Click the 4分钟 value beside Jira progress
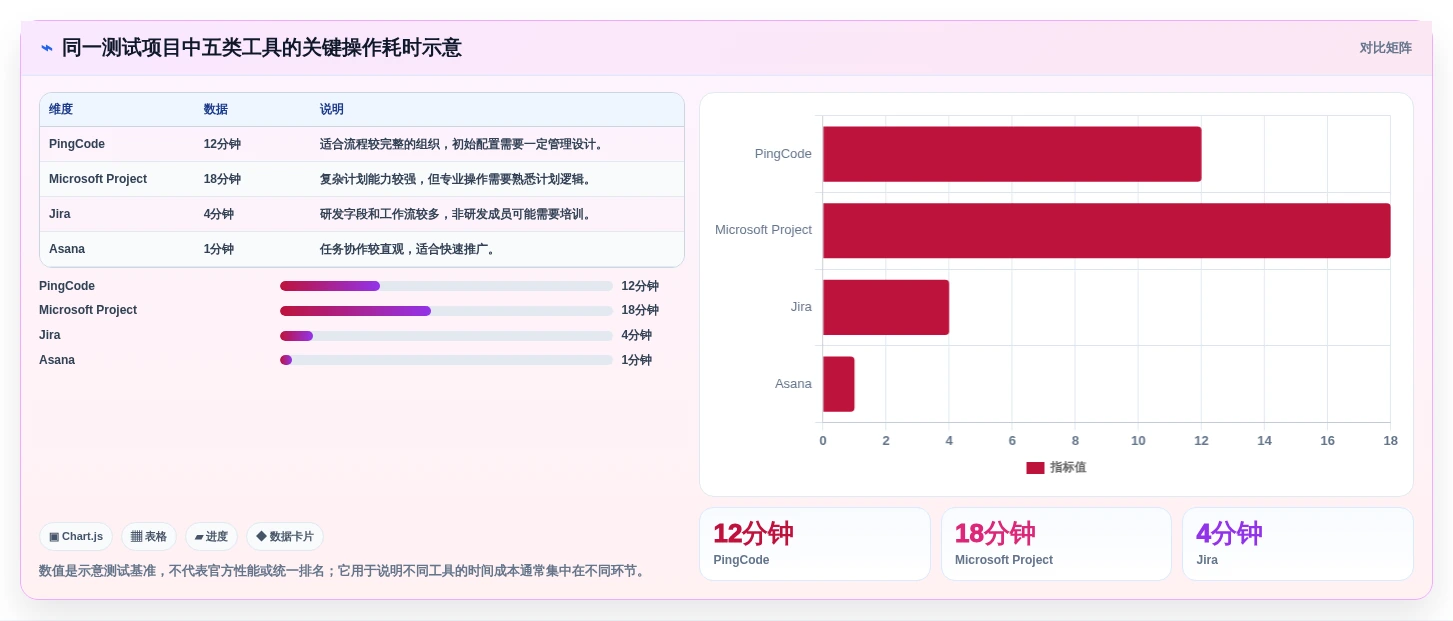This screenshot has width=1453, height=621. coord(637,335)
